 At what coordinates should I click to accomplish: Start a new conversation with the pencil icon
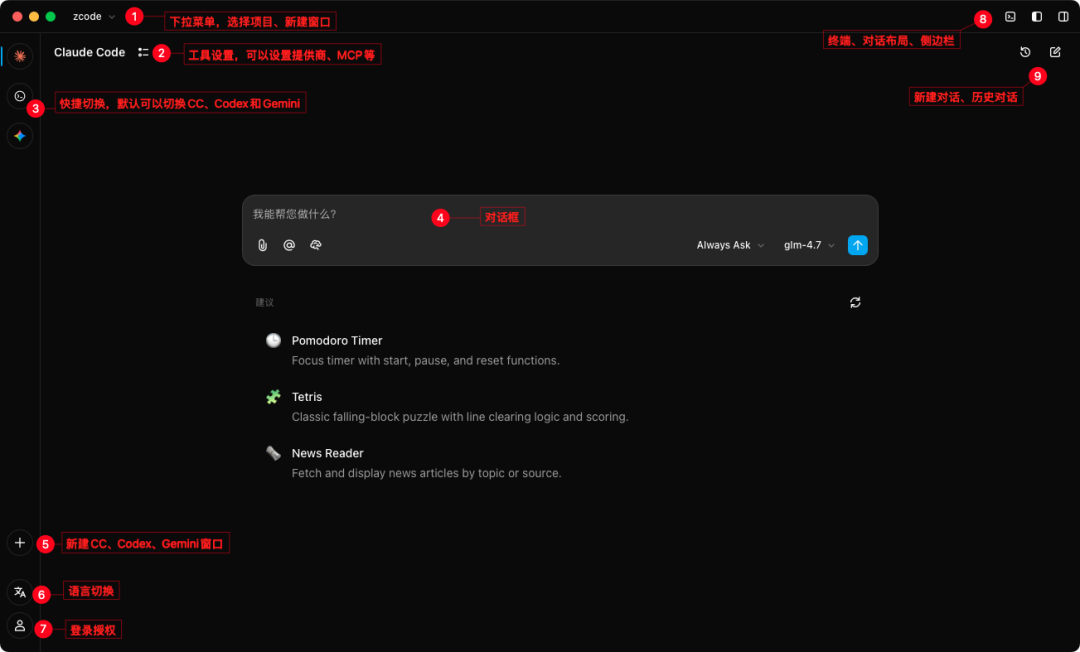tap(1055, 52)
